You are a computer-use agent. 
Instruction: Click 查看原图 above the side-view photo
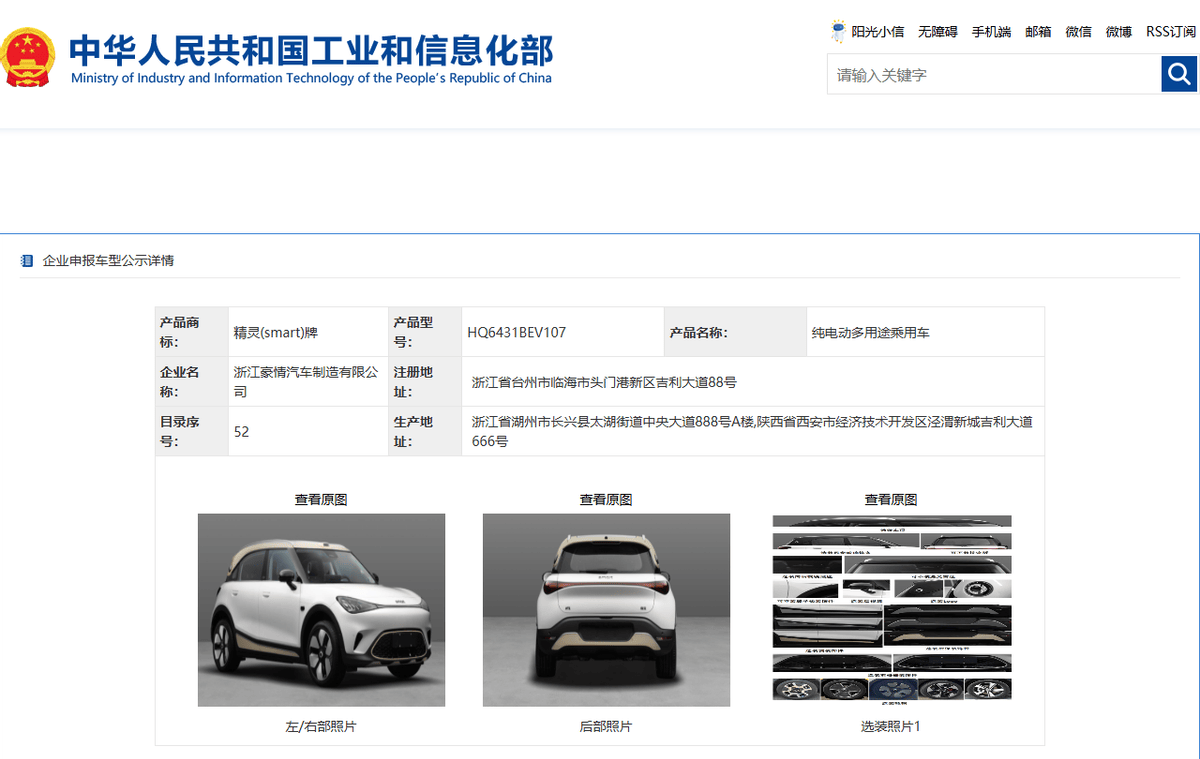click(321, 499)
